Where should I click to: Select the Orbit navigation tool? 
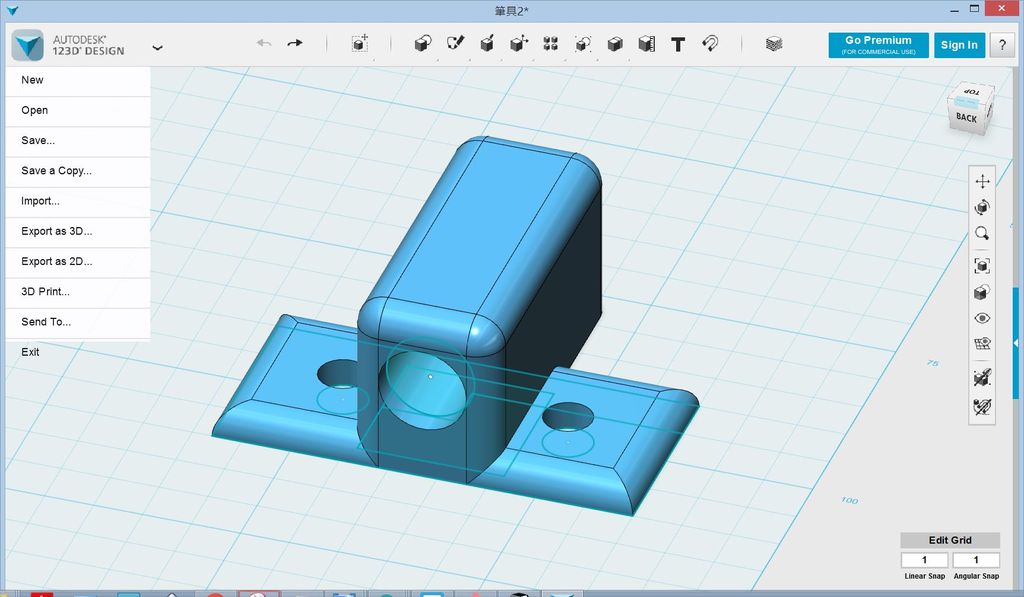tap(982, 207)
